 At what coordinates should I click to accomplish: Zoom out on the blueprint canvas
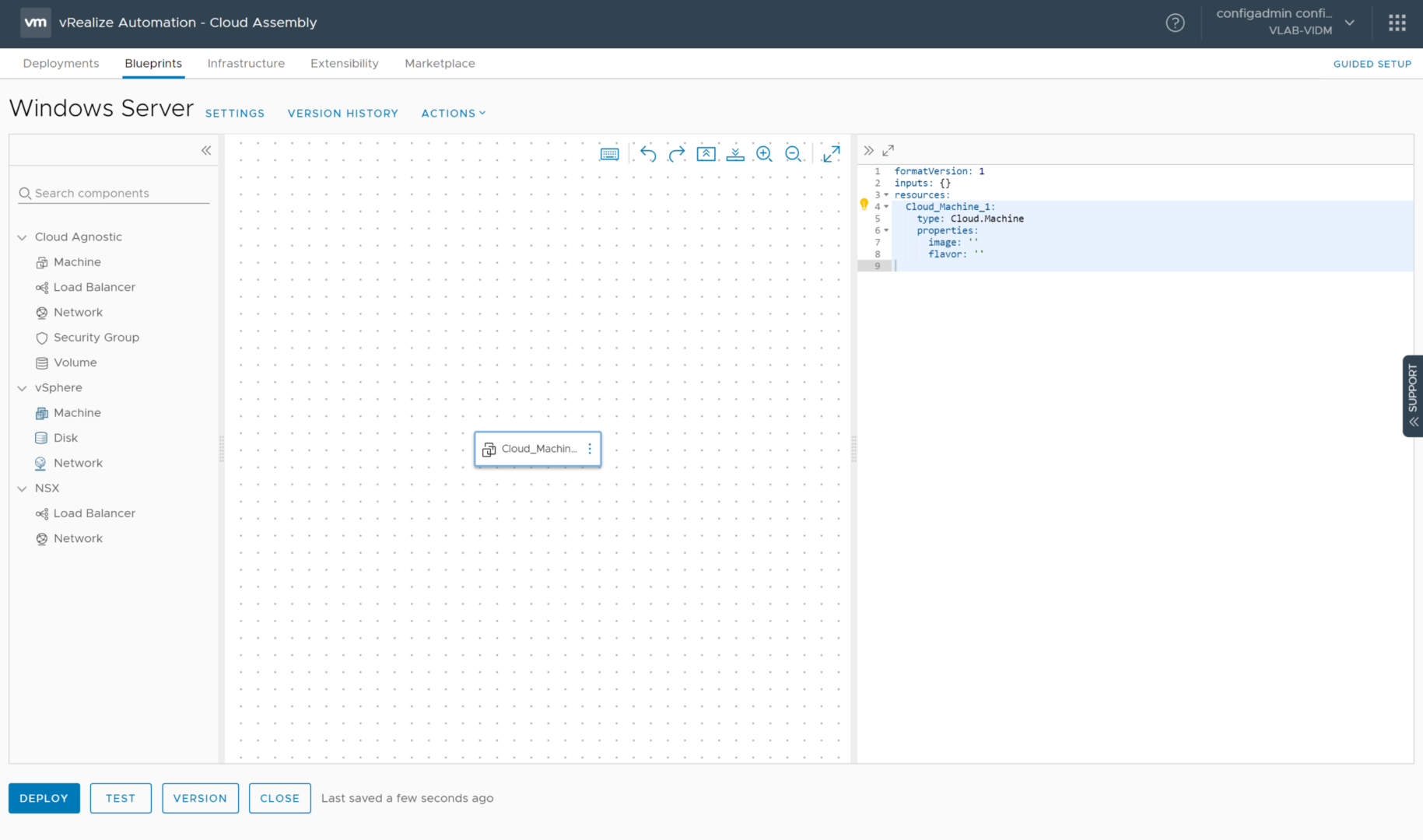coord(793,154)
